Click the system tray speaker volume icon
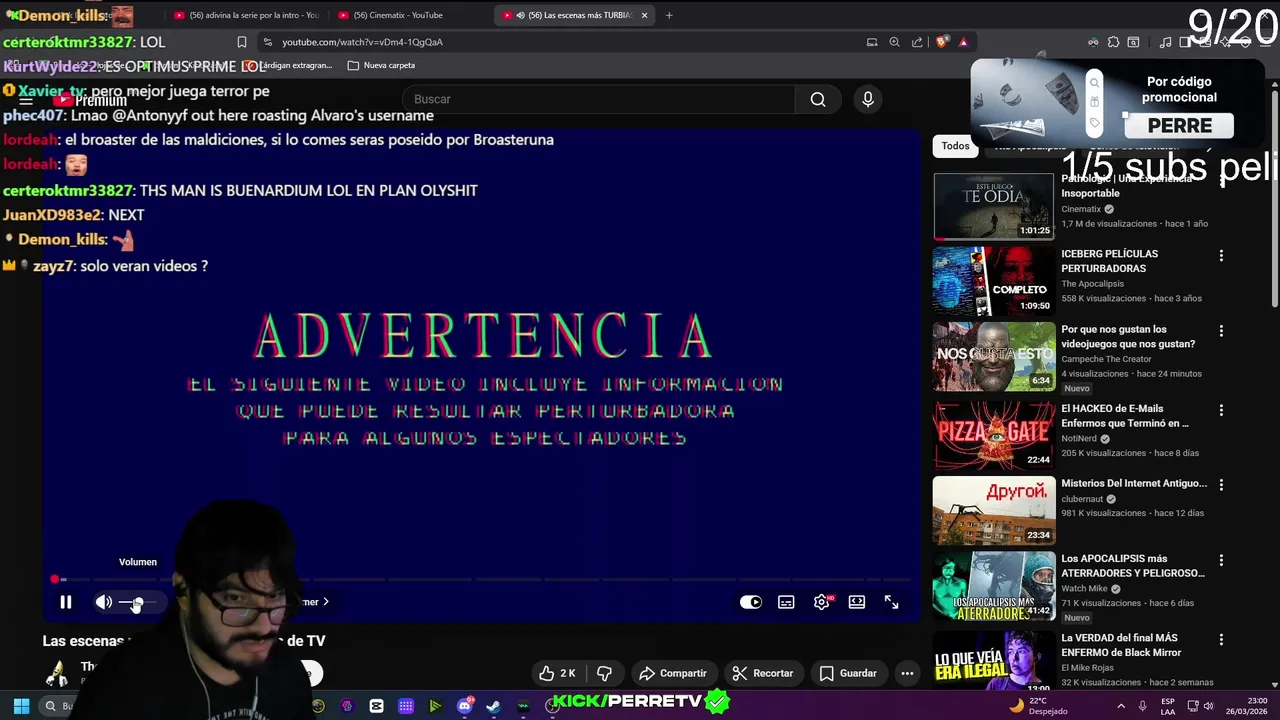Image resolution: width=1280 pixels, height=720 pixels. pyautogui.click(x=1208, y=706)
